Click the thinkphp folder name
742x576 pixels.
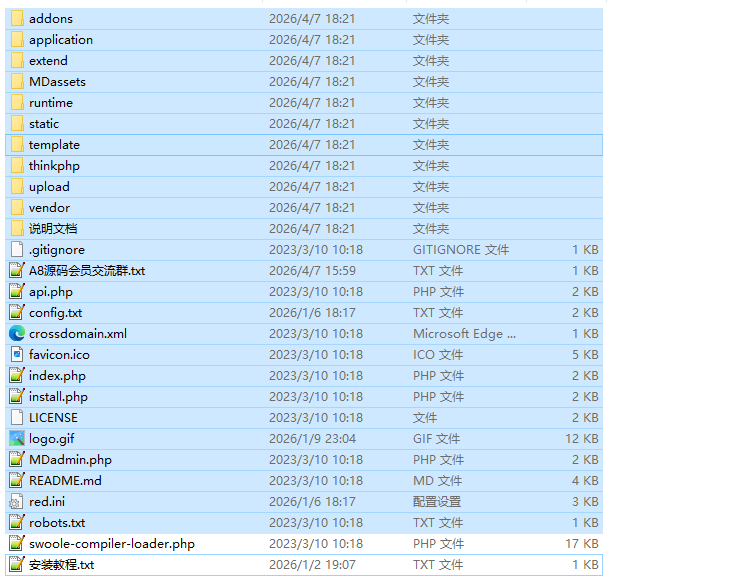click(x=54, y=165)
